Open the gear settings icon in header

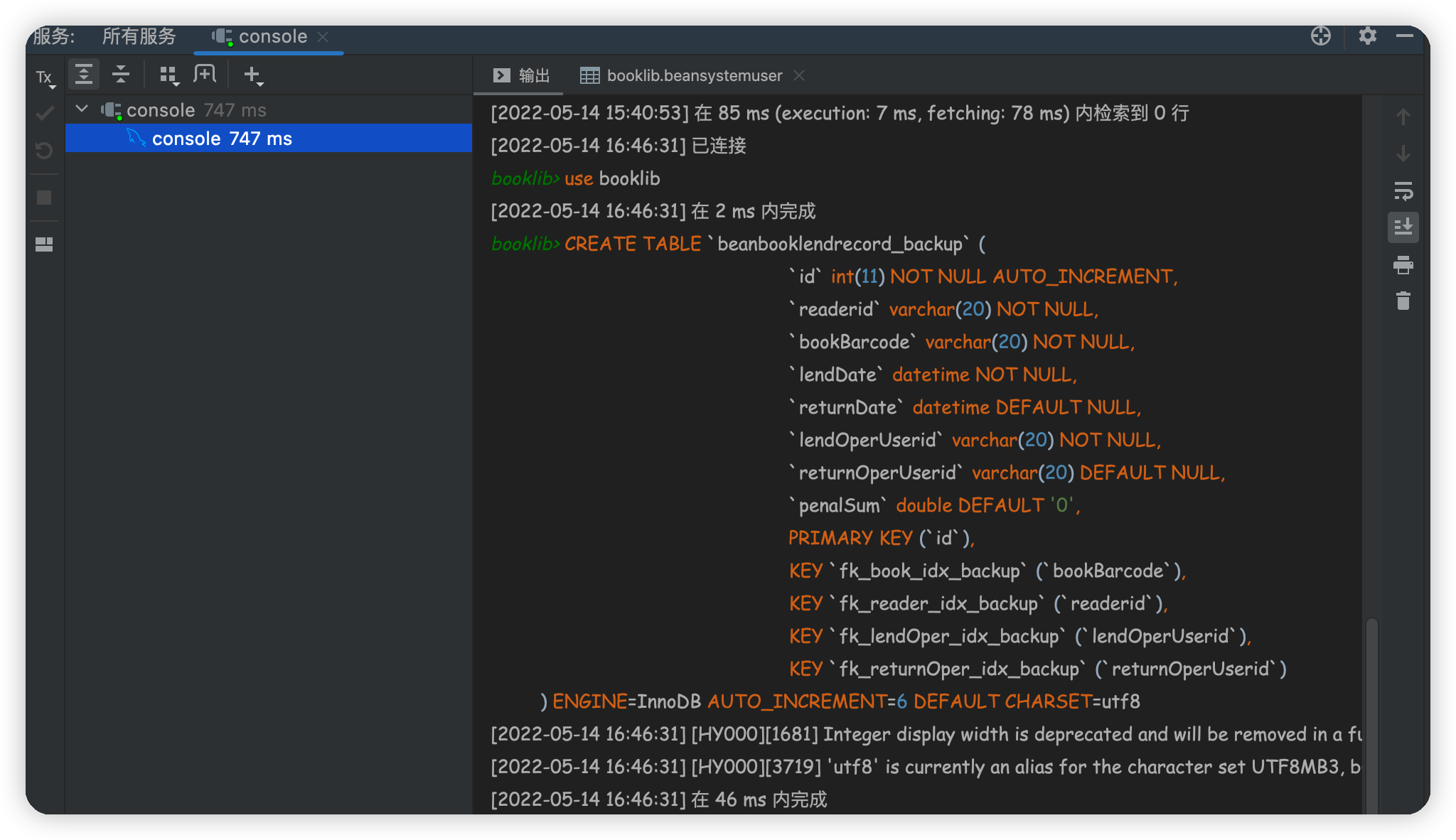tap(1368, 36)
